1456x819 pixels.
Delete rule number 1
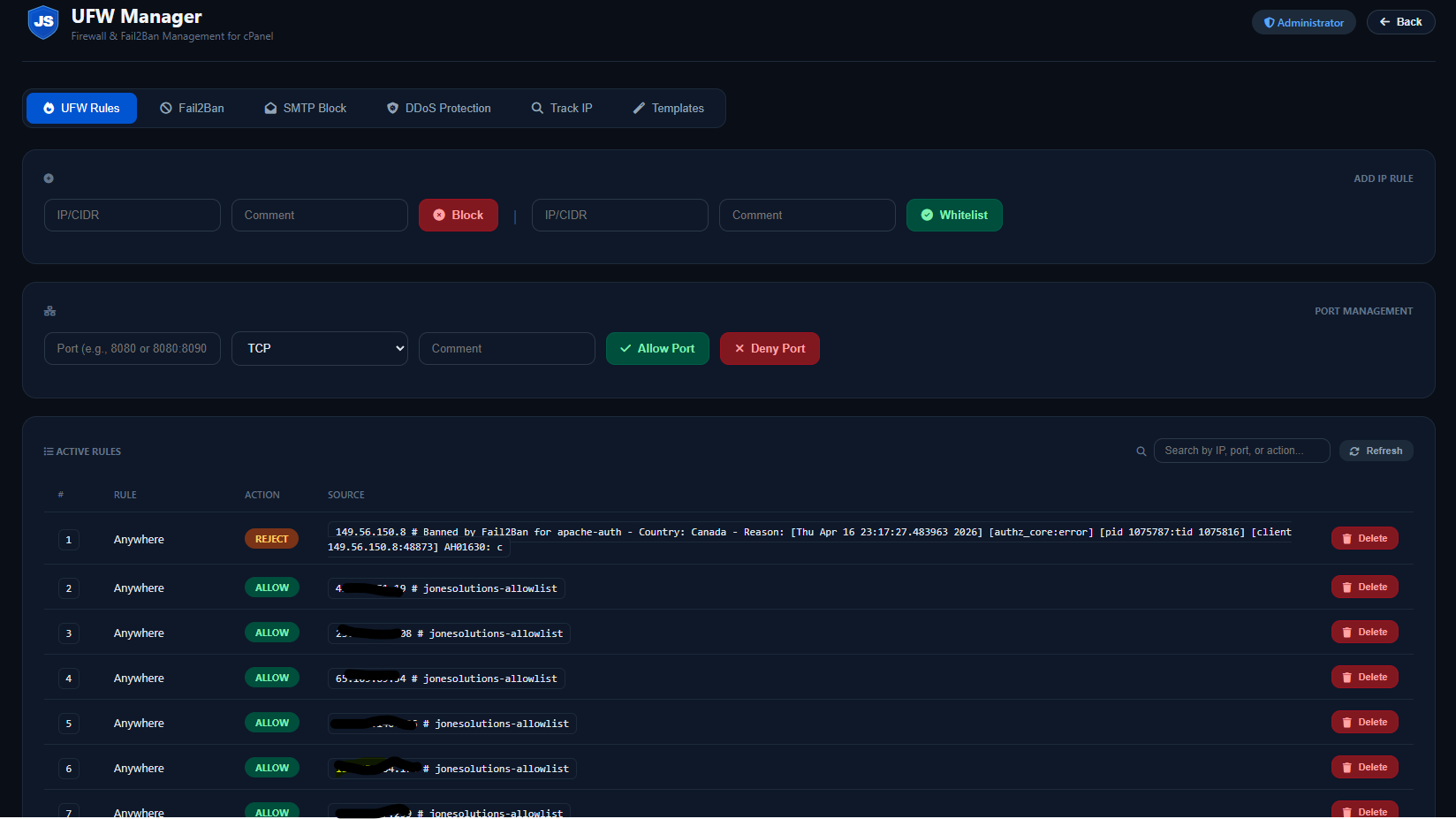(1364, 538)
